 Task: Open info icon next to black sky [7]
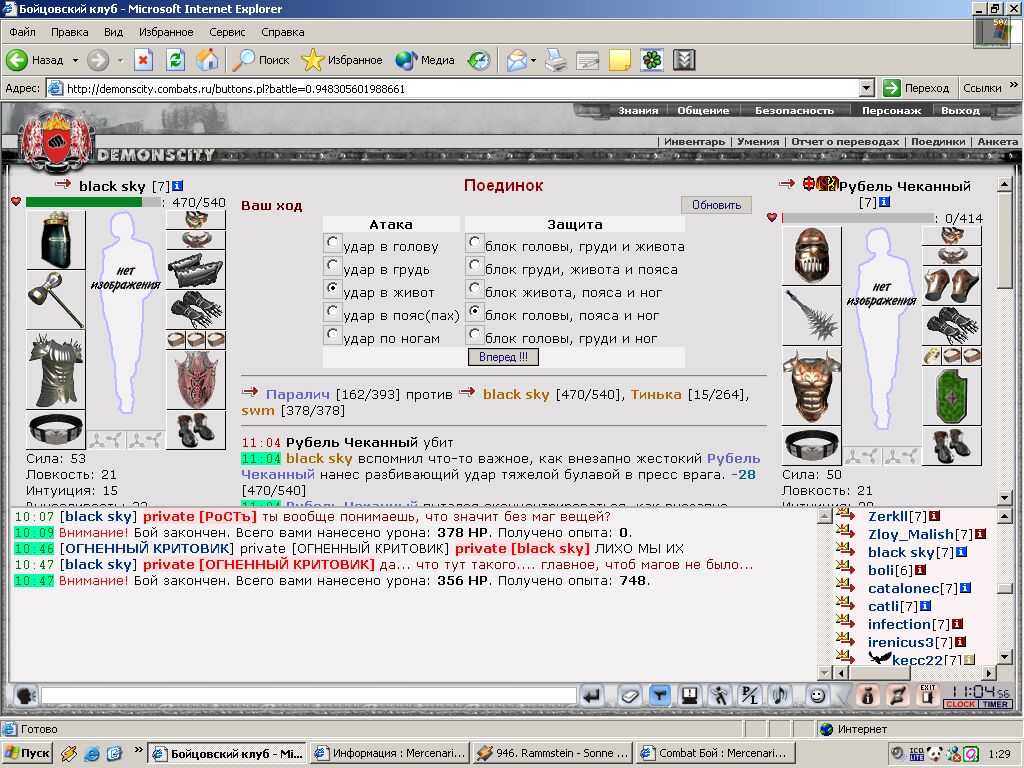tap(177, 186)
